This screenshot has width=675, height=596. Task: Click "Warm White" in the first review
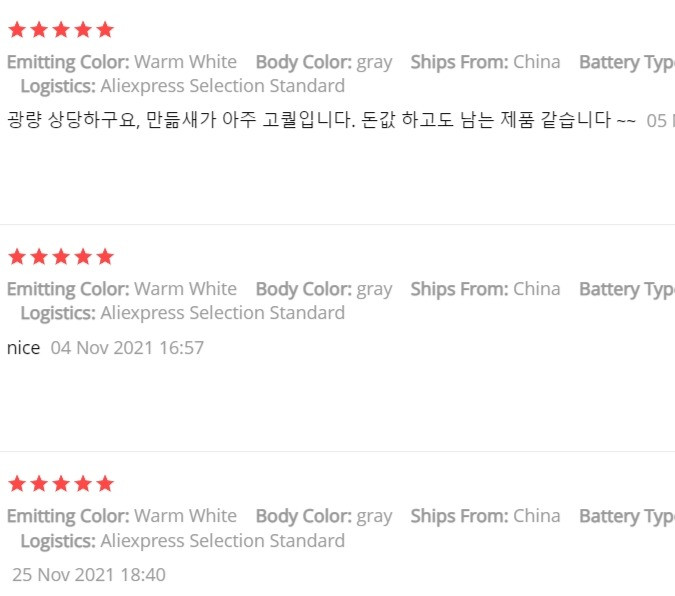186,62
